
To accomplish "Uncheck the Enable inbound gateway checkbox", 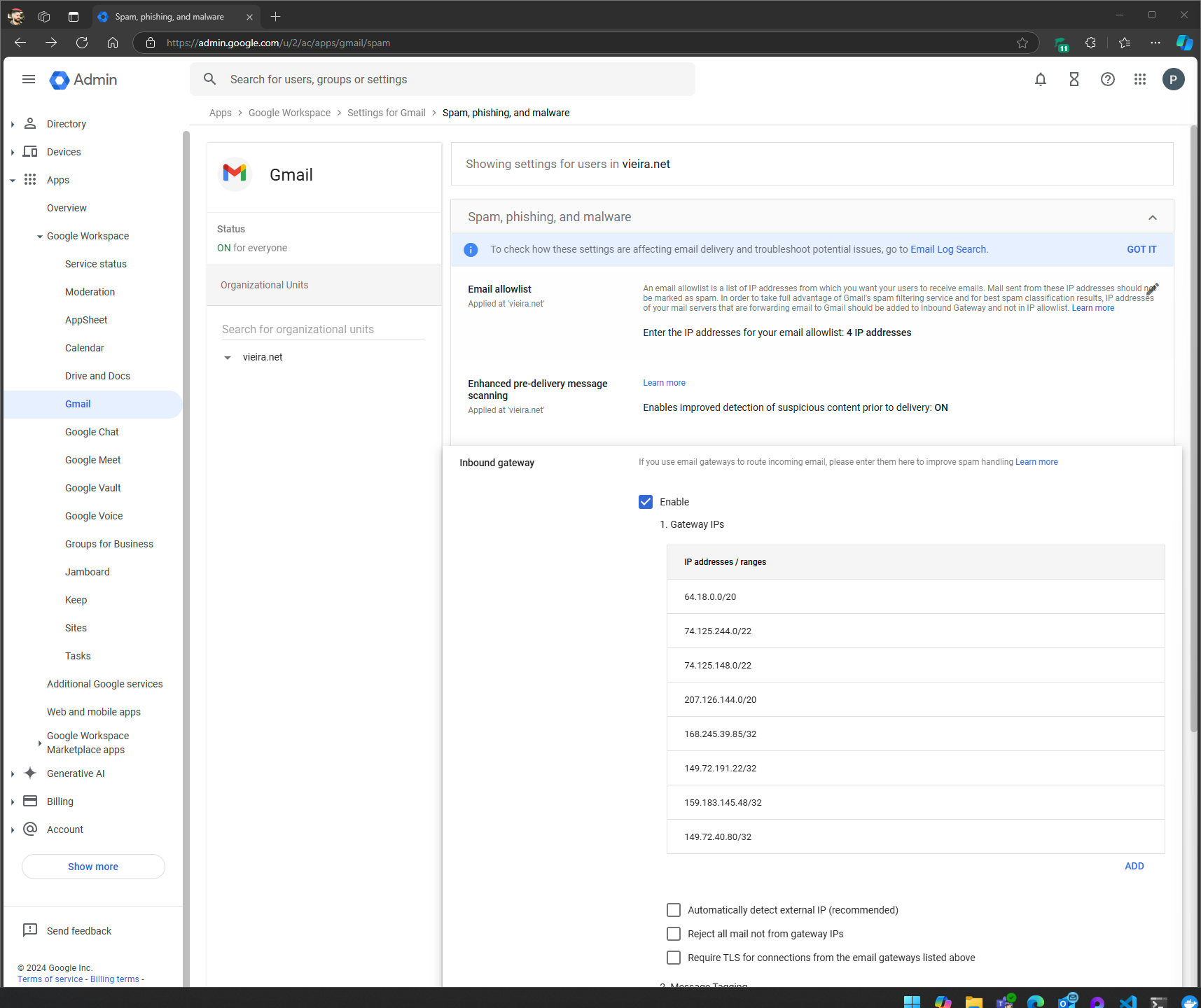I will point(646,502).
